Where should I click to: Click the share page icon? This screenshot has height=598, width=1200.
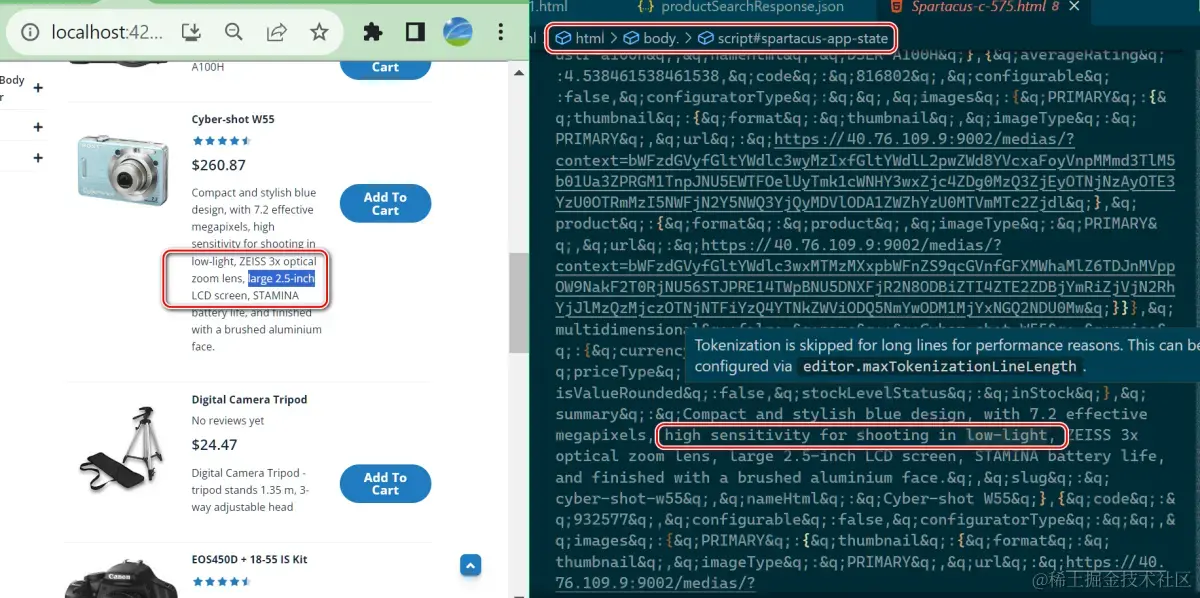coord(277,32)
